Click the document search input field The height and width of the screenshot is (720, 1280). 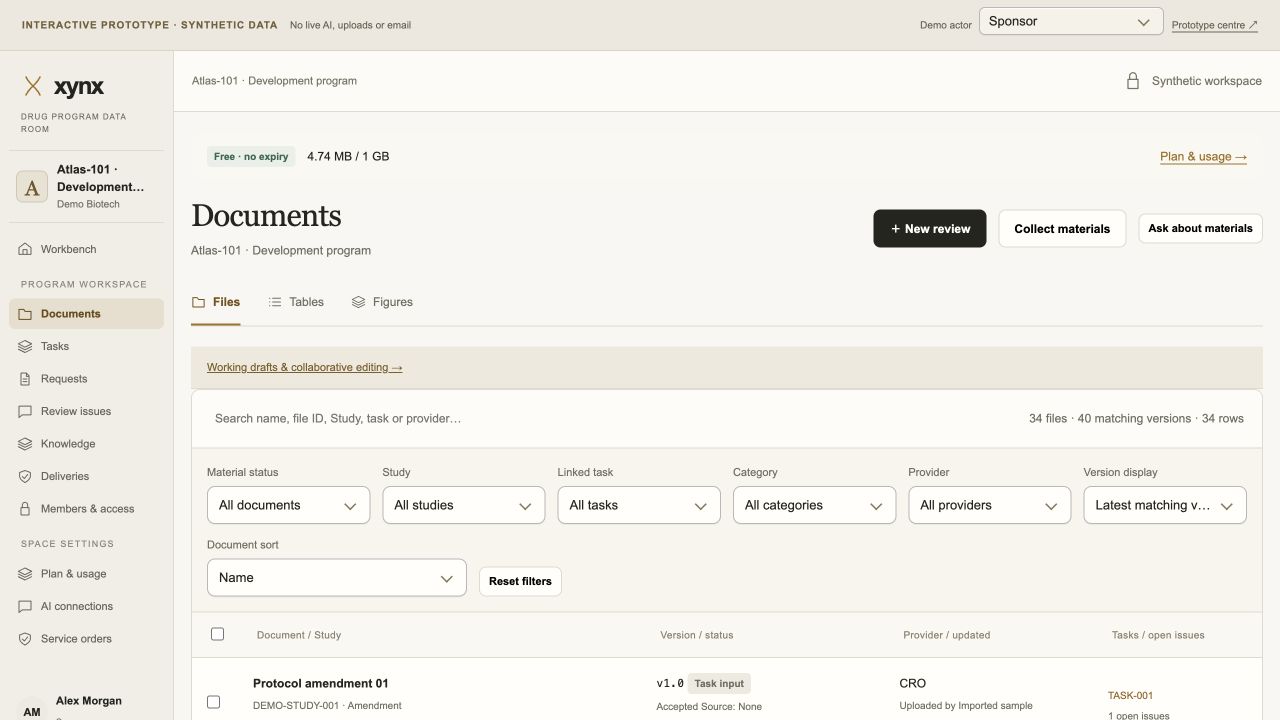pyautogui.click(x=610, y=418)
